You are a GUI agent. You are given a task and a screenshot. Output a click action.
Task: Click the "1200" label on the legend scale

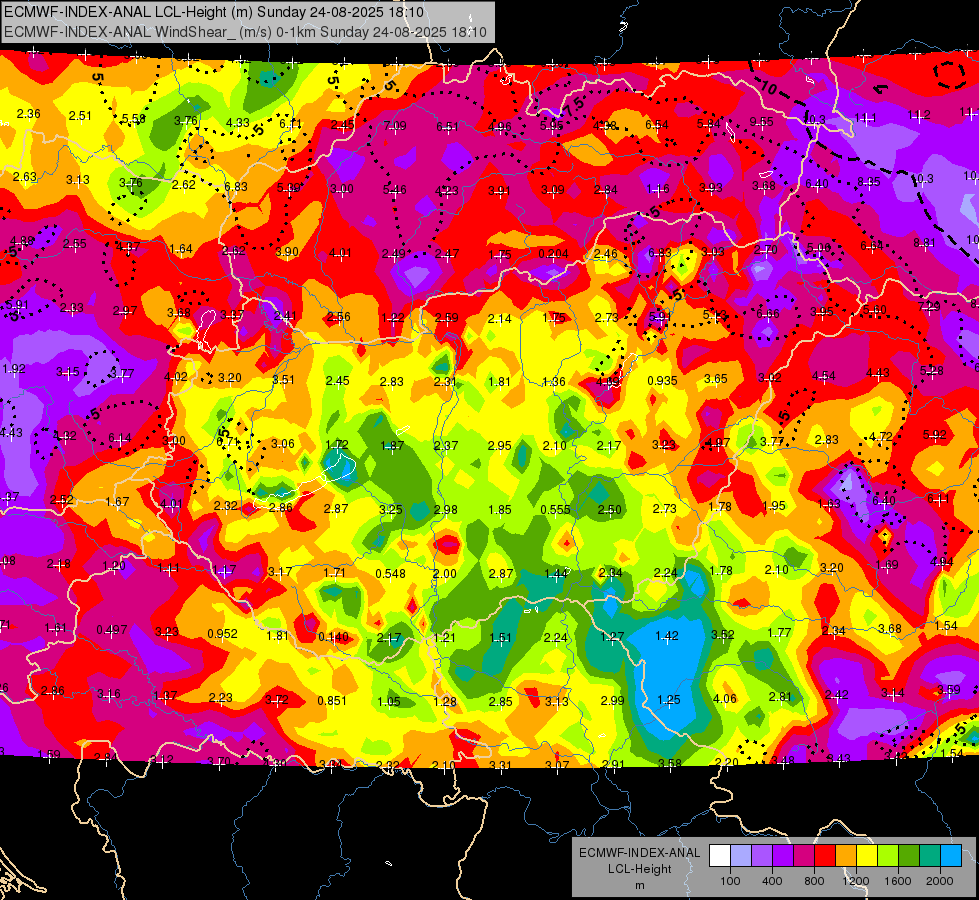click(x=856, y=881)
